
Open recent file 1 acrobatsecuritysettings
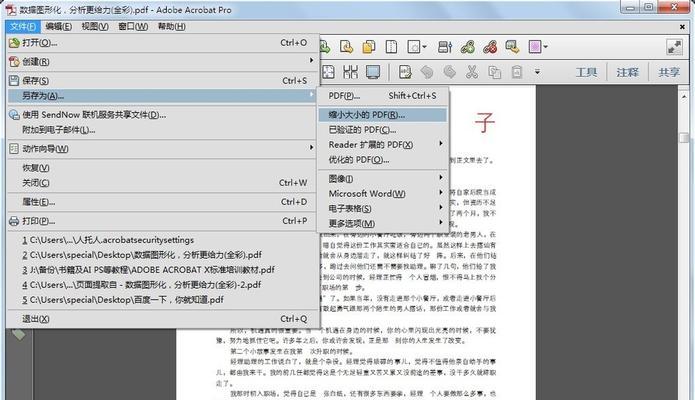(x=162, y=240)
